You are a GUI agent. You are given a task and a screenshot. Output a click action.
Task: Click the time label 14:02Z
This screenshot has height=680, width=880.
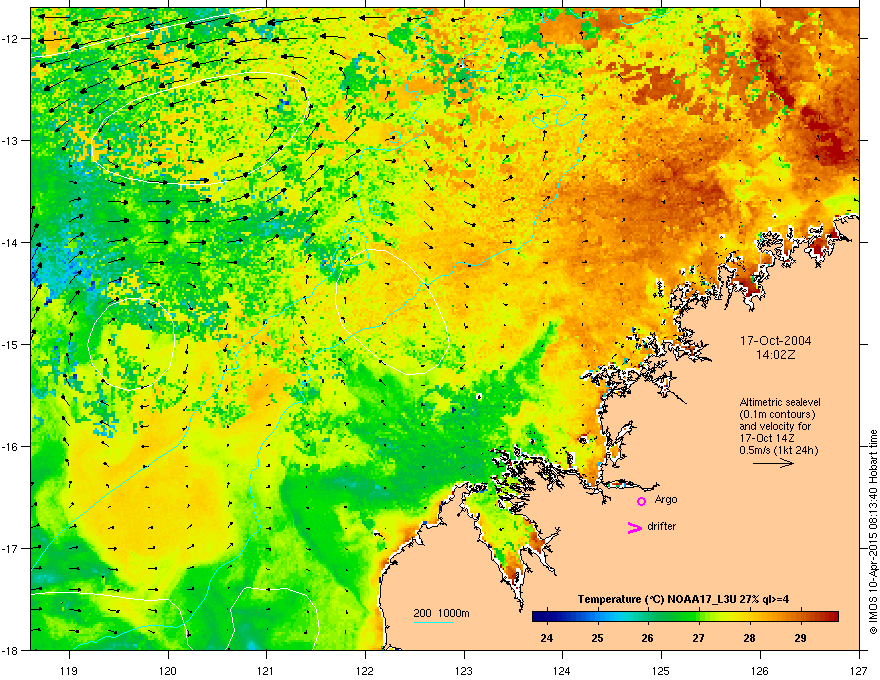[x=775, y=355]
